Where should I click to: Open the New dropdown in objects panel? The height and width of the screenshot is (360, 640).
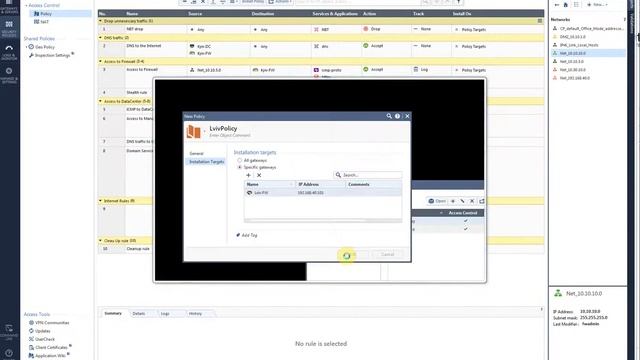tap(597, 4)
